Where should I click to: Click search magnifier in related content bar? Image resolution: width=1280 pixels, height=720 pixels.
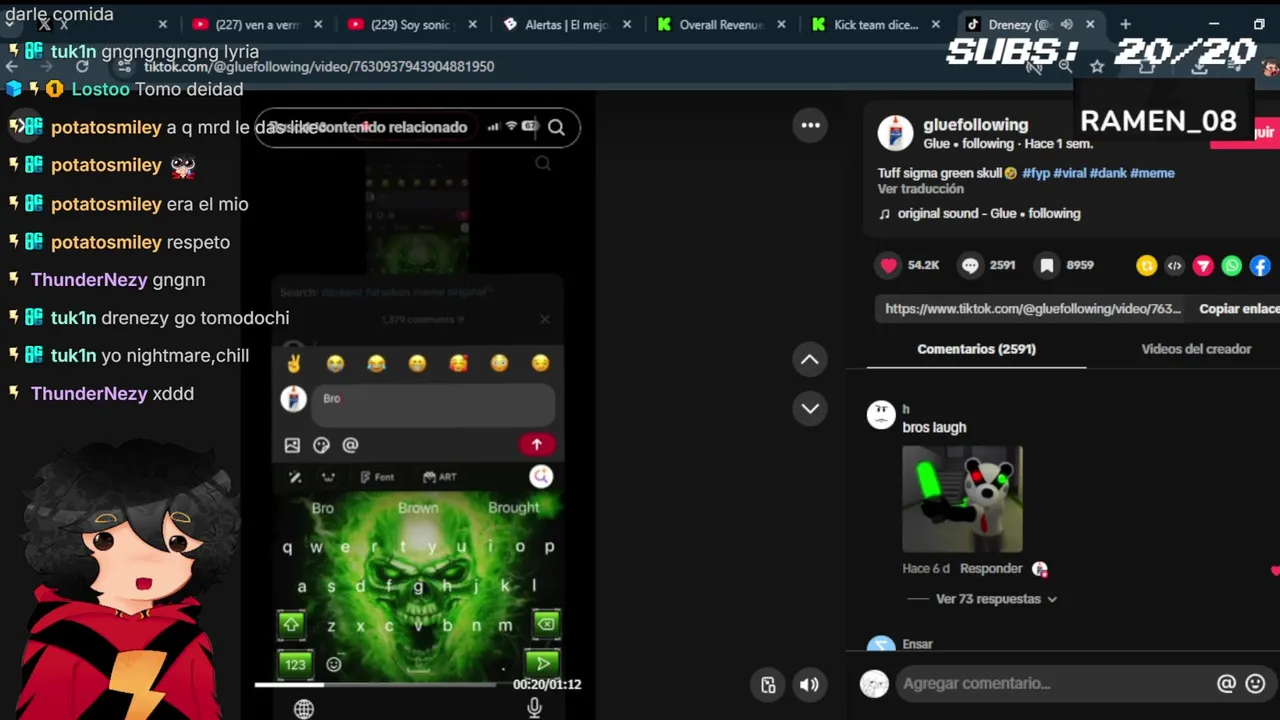tap(556, 127)
